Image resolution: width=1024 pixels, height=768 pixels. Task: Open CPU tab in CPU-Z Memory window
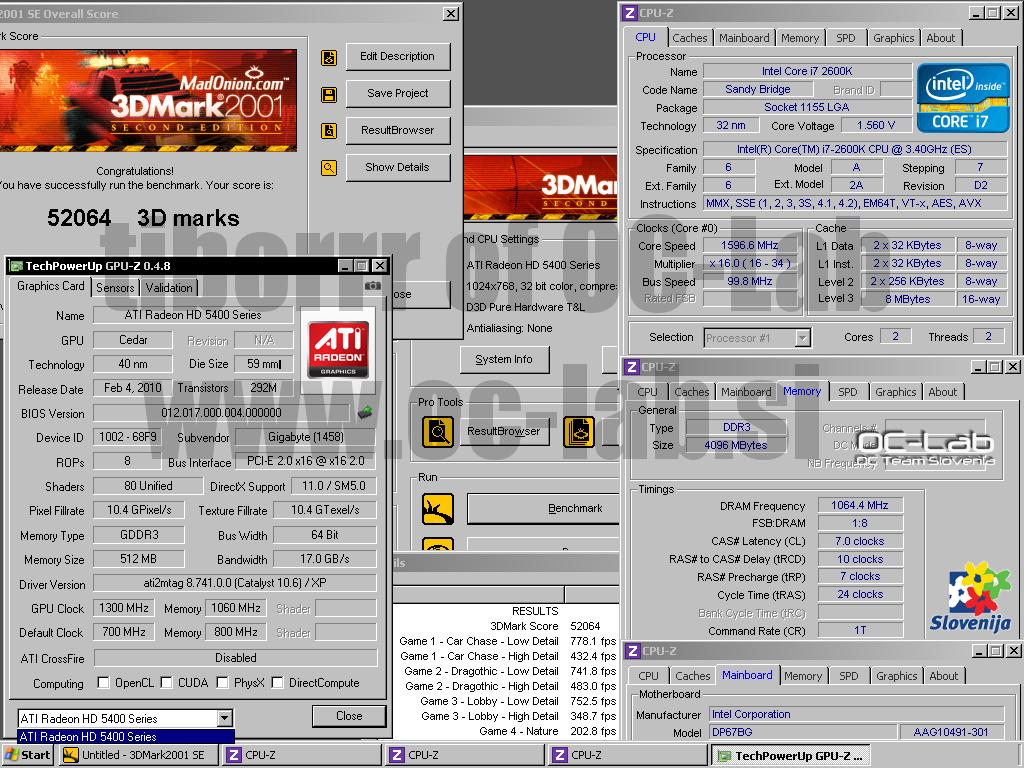point(647,392)
